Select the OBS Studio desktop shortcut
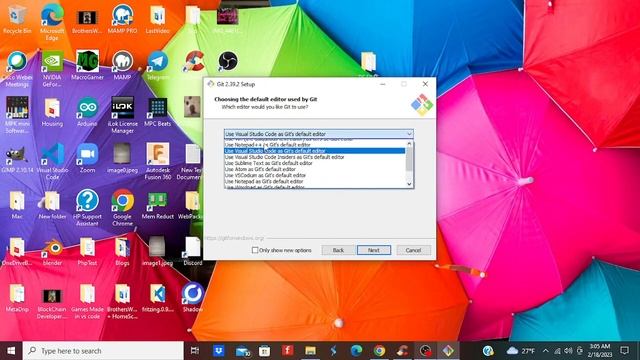Screen dimensions: 640x360 pyautogui.click(x=228, y=61)
